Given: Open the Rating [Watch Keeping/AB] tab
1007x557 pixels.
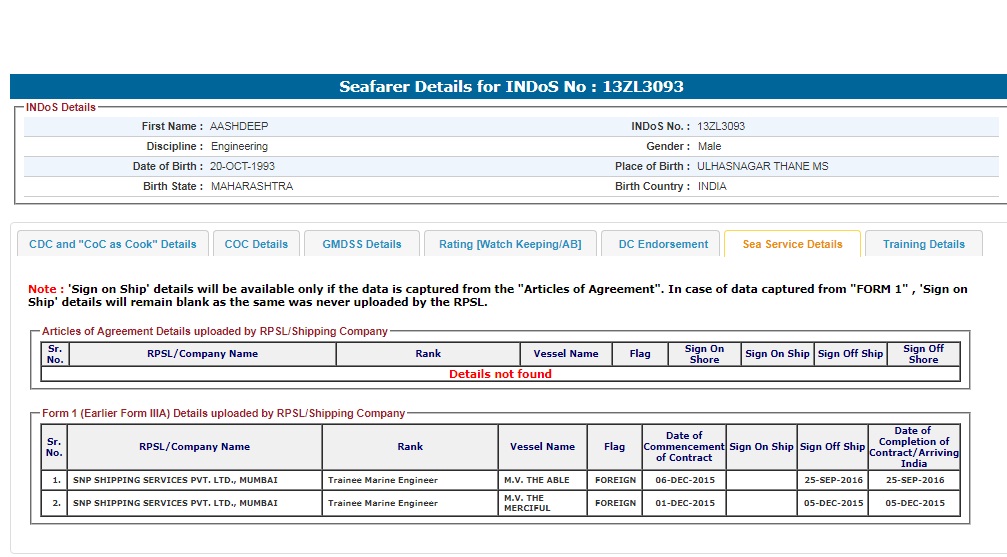Looking at the screenshot, I should coord(510,244).
